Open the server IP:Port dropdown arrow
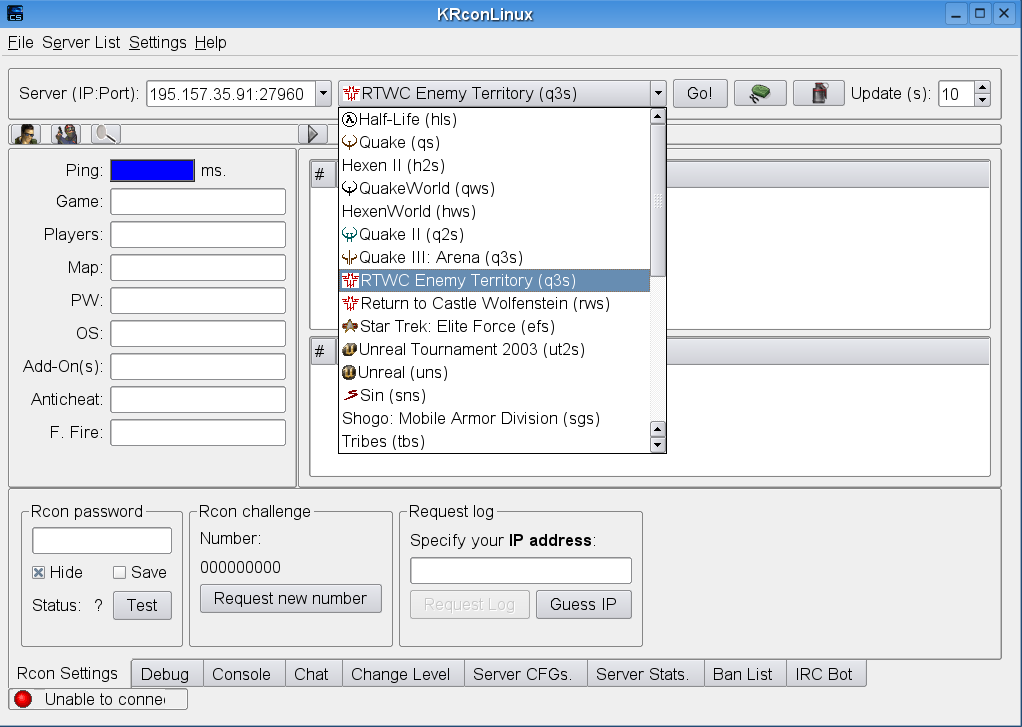The image size is (1022, 727). [323, 94]
